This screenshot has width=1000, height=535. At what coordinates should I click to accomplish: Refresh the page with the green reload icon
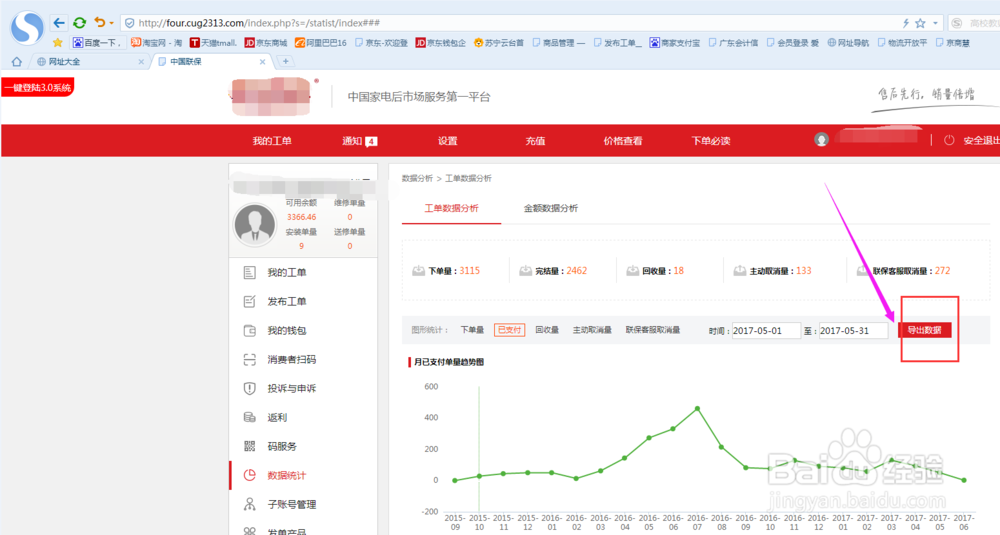click(80, 23)
